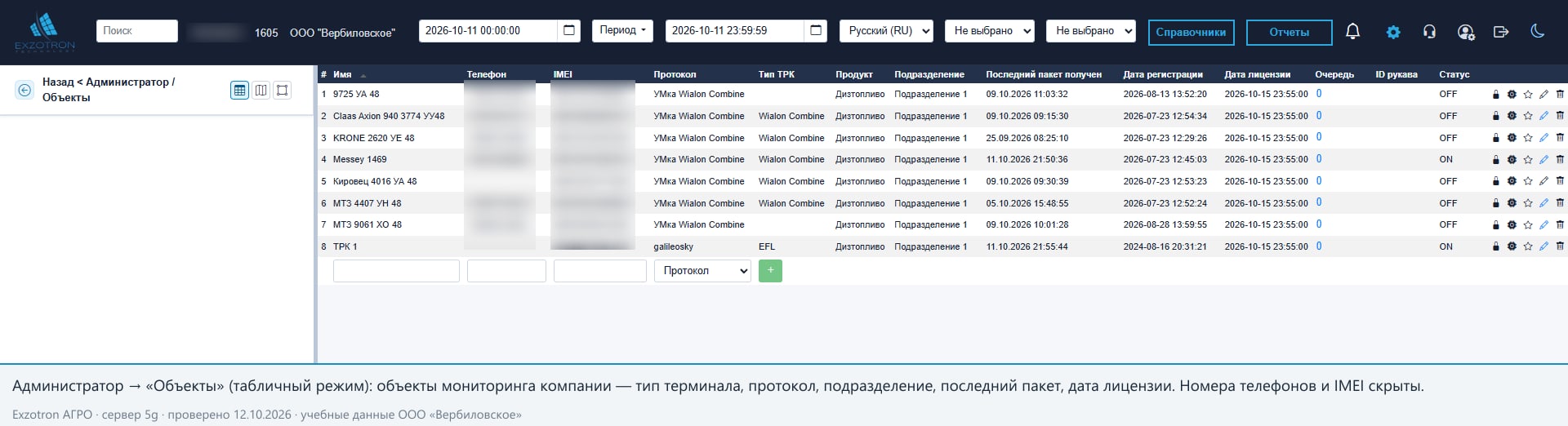Click the start date field 2026-10-11 00:00:00

488,31
